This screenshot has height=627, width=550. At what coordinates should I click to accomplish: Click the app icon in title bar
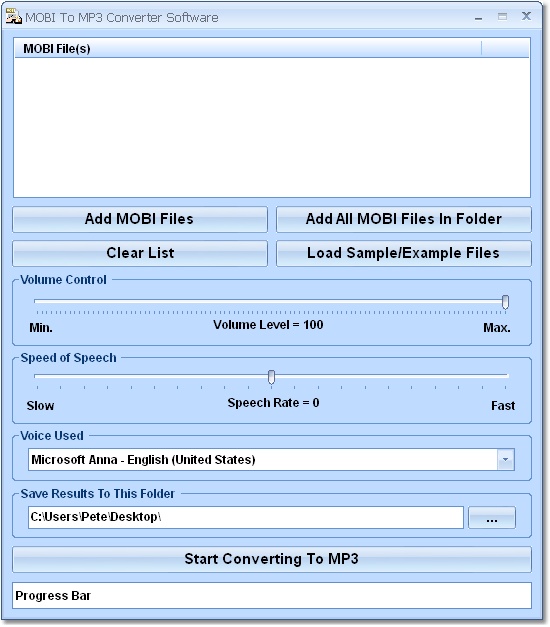(14, 17)
